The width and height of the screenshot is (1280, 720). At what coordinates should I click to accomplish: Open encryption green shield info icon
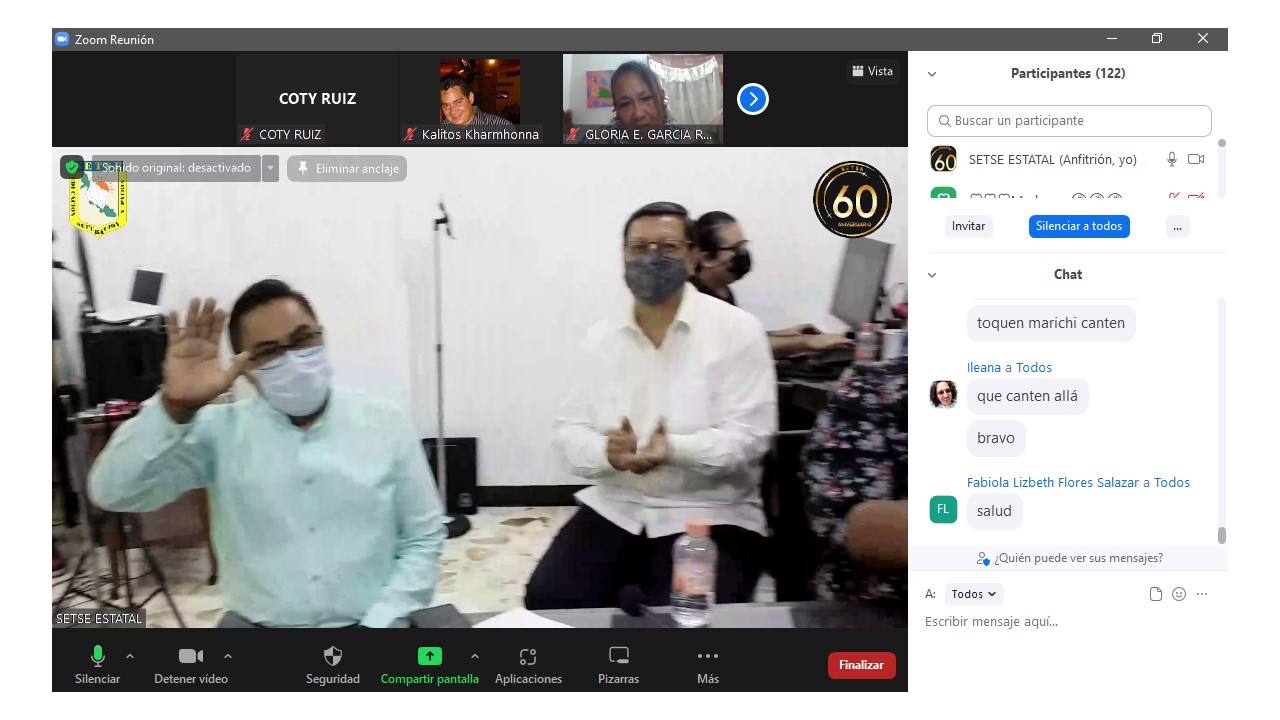click(x=72, y=168)
